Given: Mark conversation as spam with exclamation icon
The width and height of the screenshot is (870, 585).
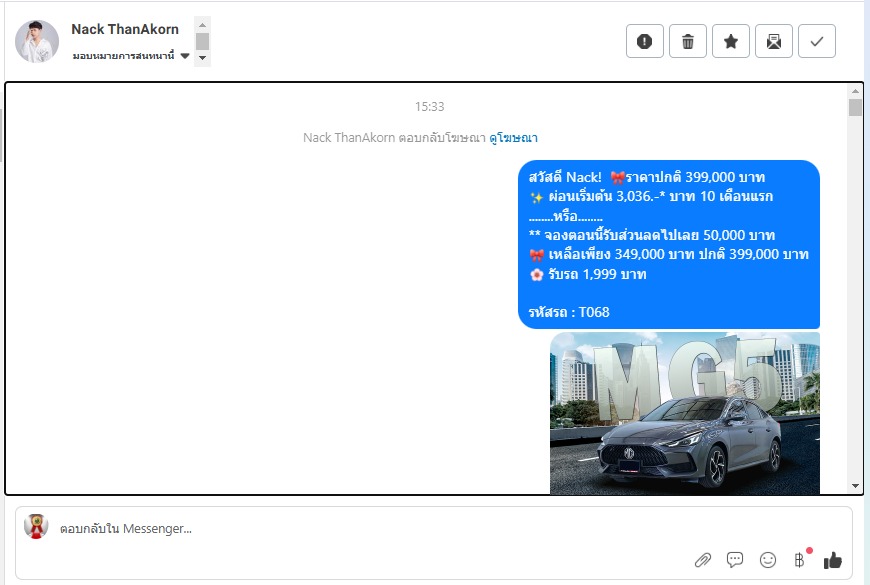Looking at the screenshot, I should pos(645,41).
